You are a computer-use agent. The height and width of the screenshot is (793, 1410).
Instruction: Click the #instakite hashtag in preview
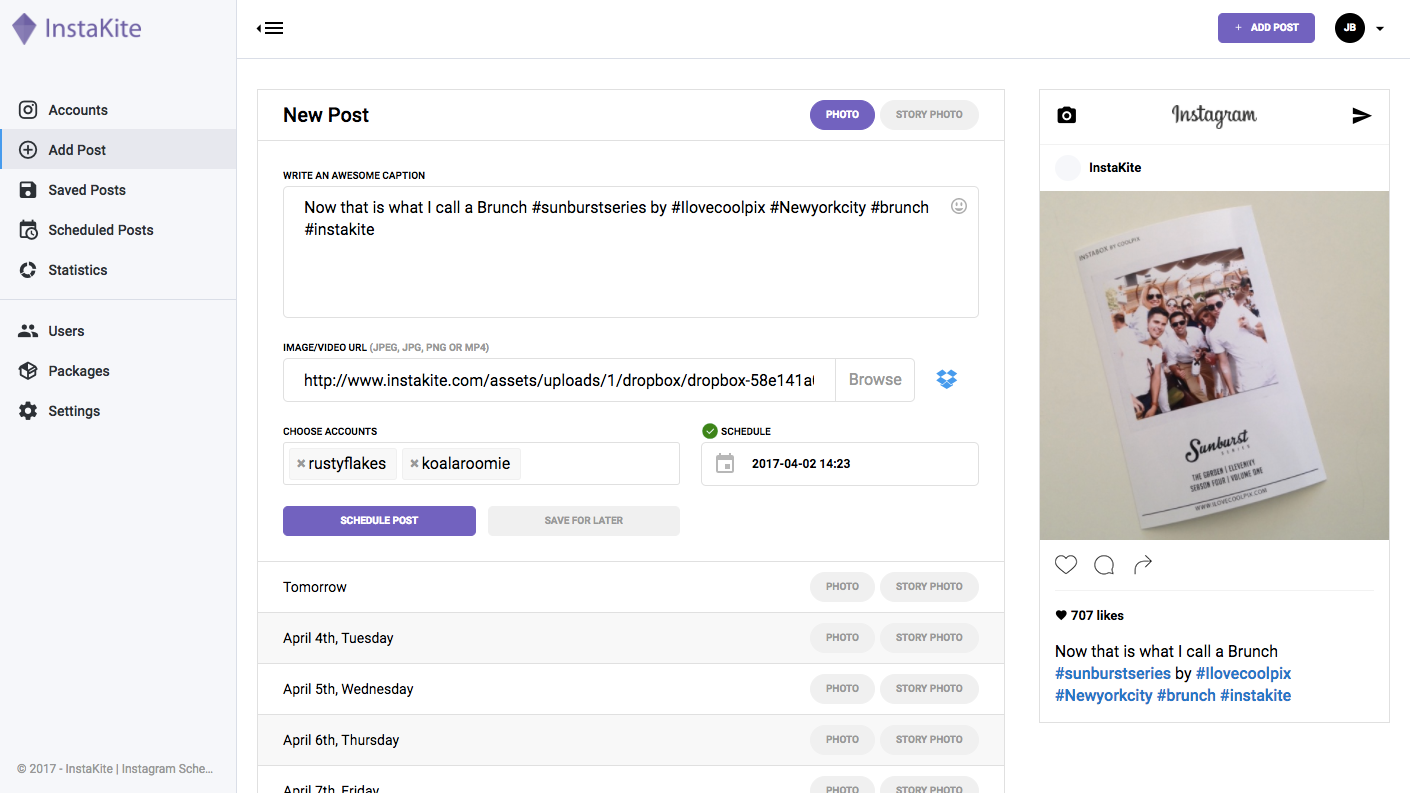coord(1256,696)
